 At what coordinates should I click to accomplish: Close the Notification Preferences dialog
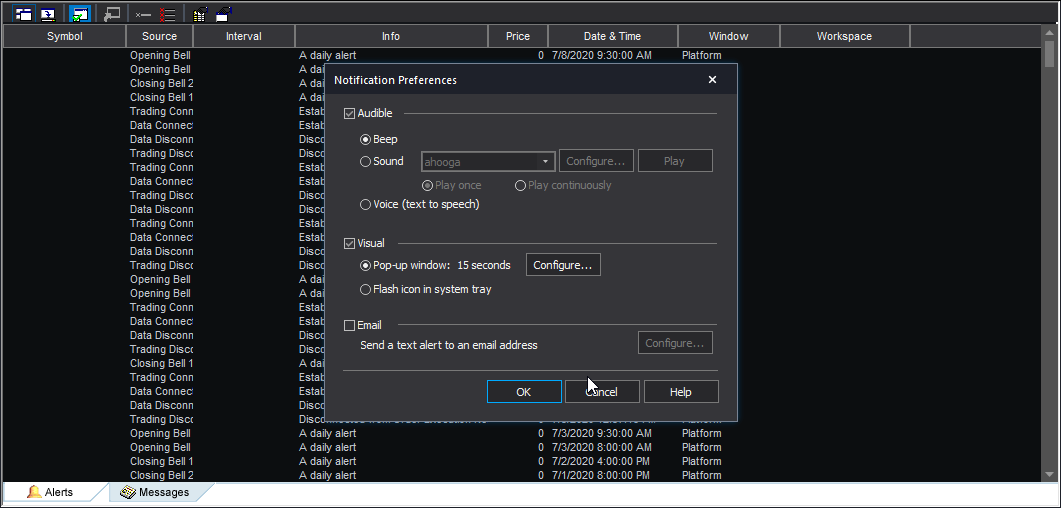712,80
